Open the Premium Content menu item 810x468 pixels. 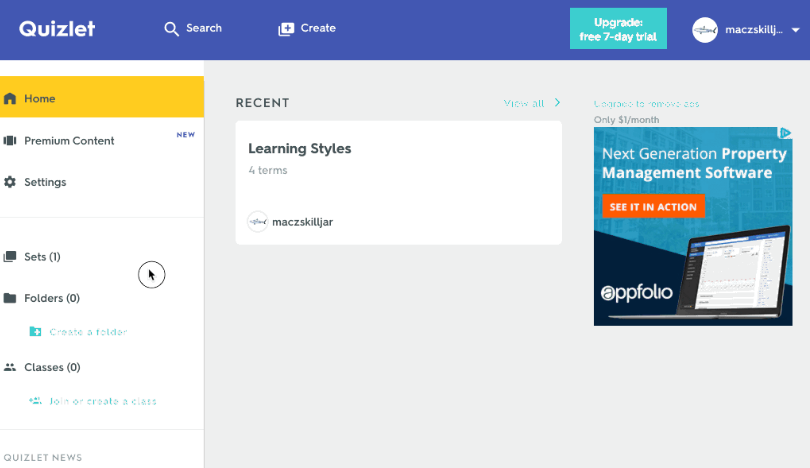[70, 141]
